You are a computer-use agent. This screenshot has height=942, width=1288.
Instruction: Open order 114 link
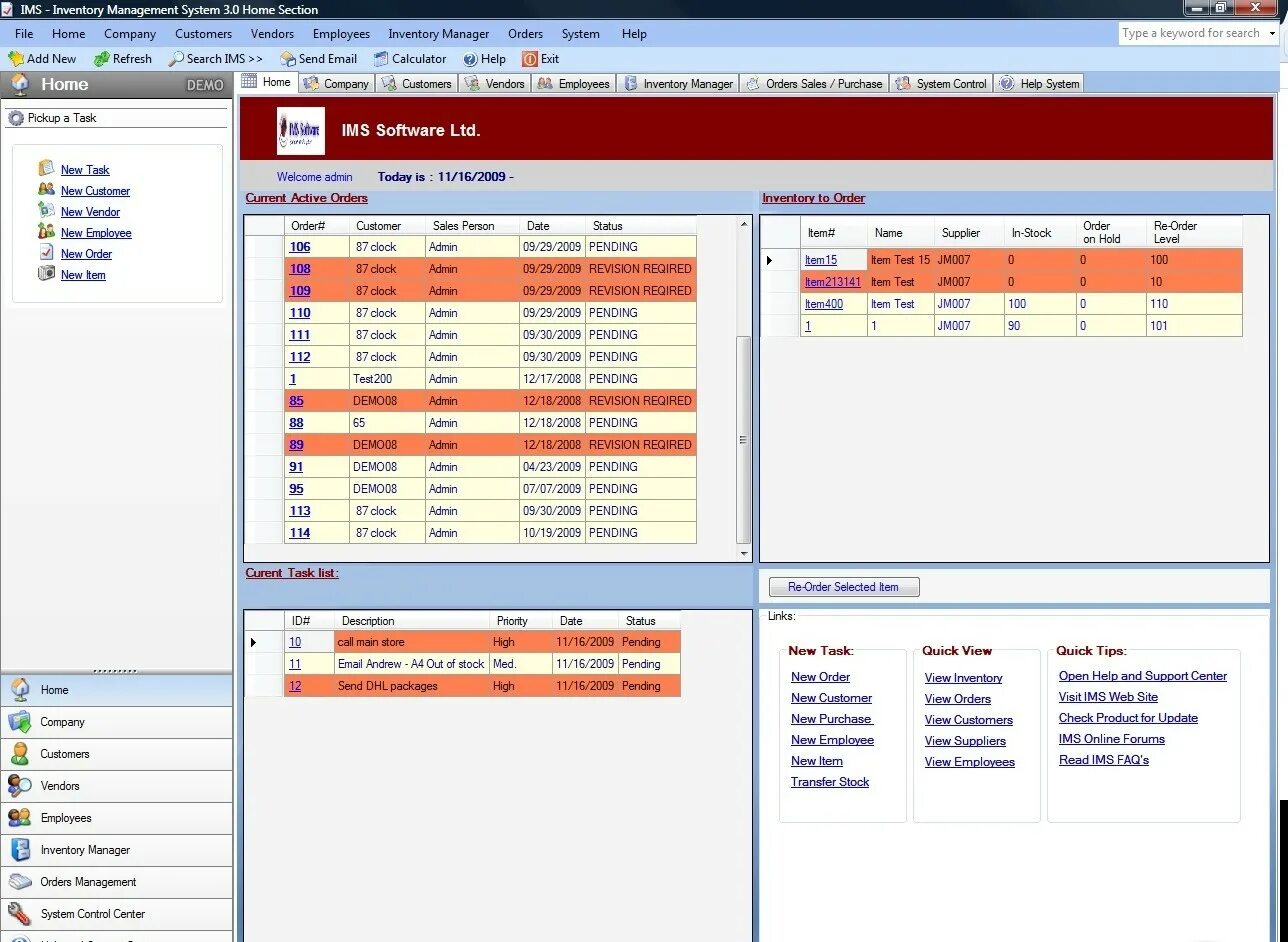pos(300,533)
